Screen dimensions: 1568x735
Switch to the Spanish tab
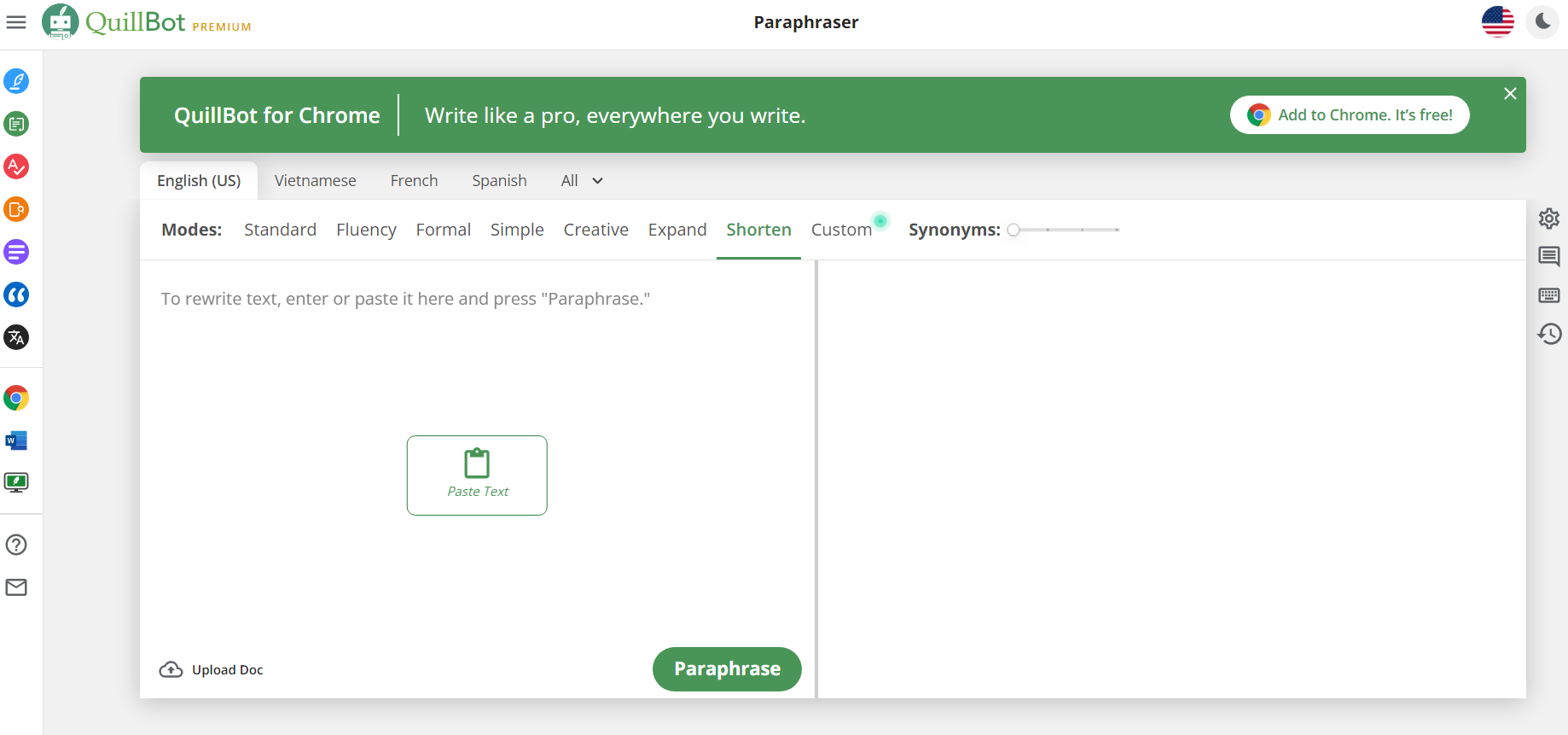pyautogui.click(x=500, y=181)
